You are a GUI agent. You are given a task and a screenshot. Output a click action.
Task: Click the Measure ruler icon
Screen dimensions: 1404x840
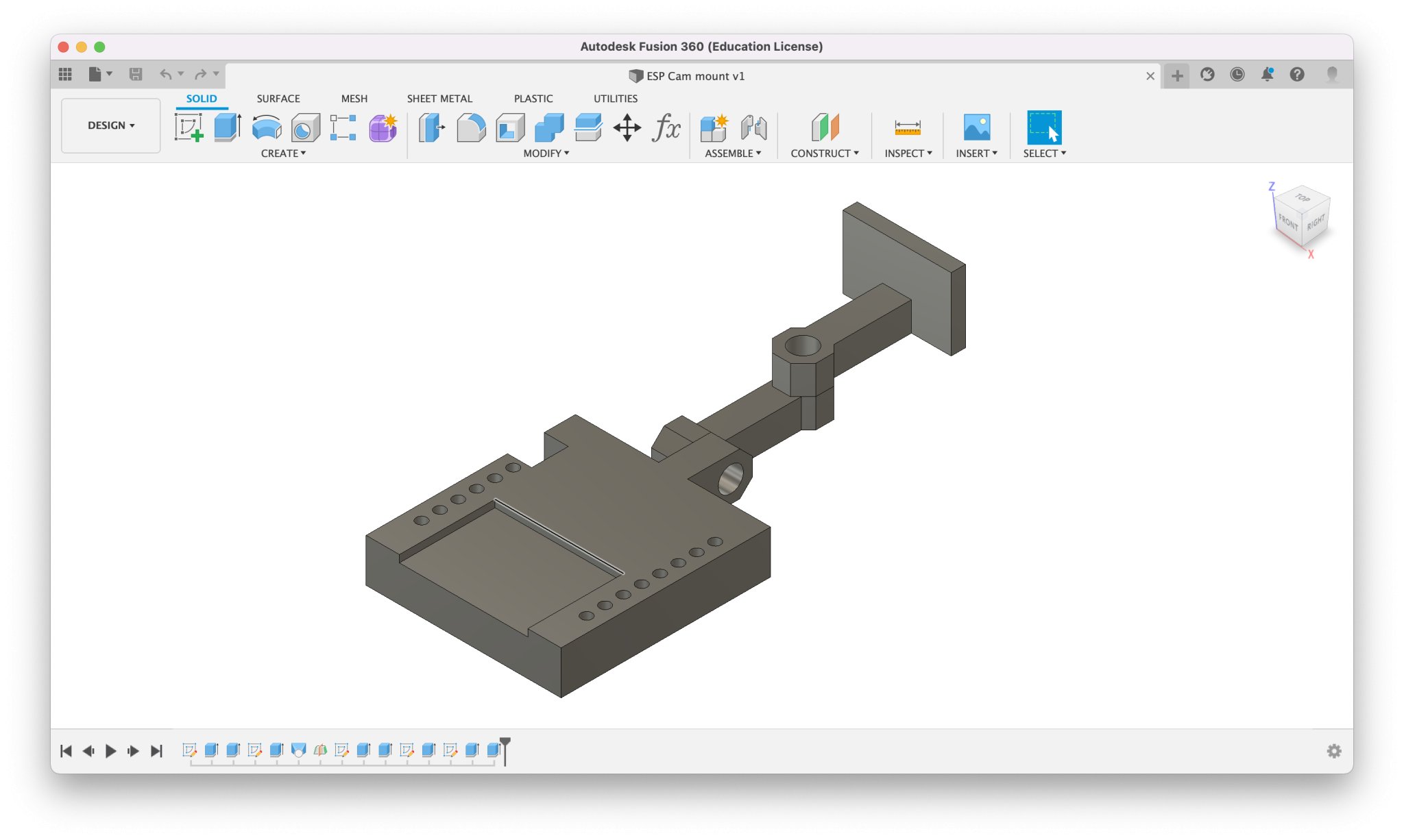(x=907, y=127)
